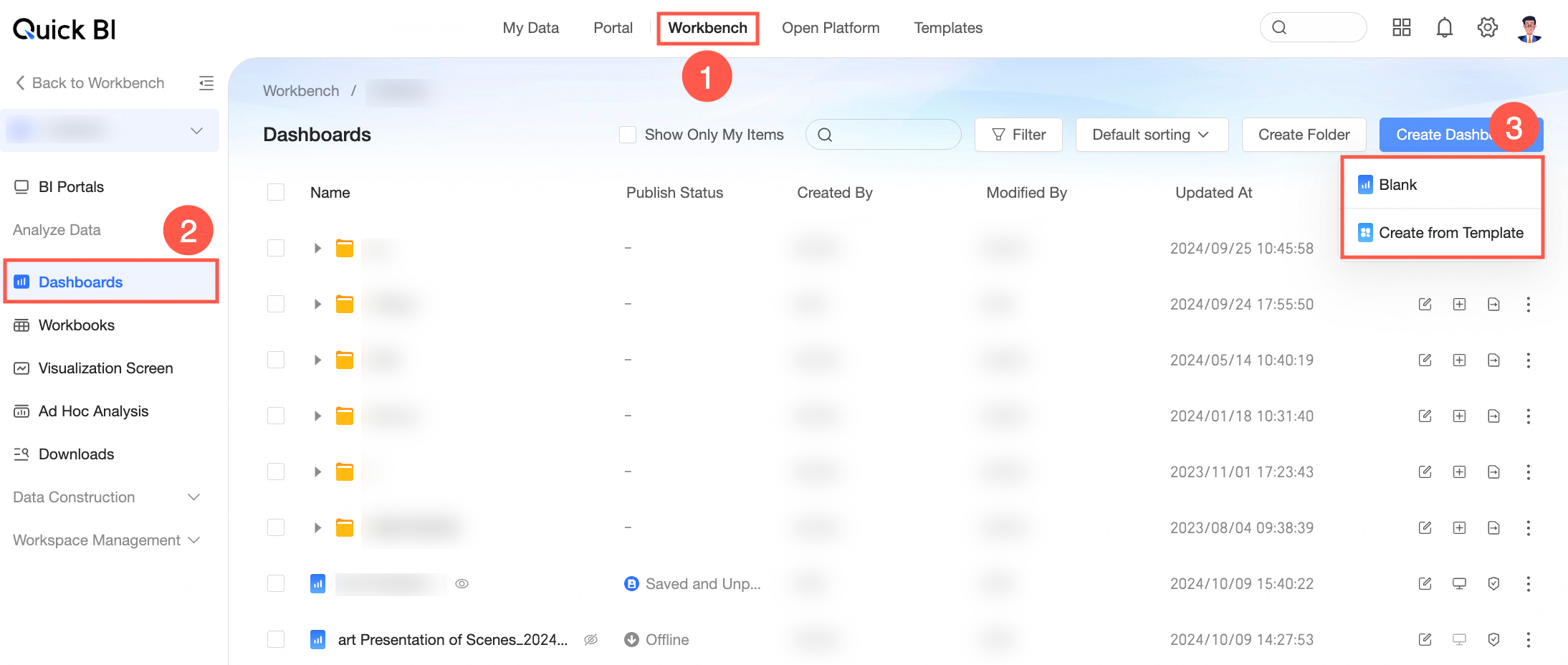This screenshot has width=1568, height=665.
Task: Expand the folder updated 2024/09/25 10:45:58
Action: (317, 248)
